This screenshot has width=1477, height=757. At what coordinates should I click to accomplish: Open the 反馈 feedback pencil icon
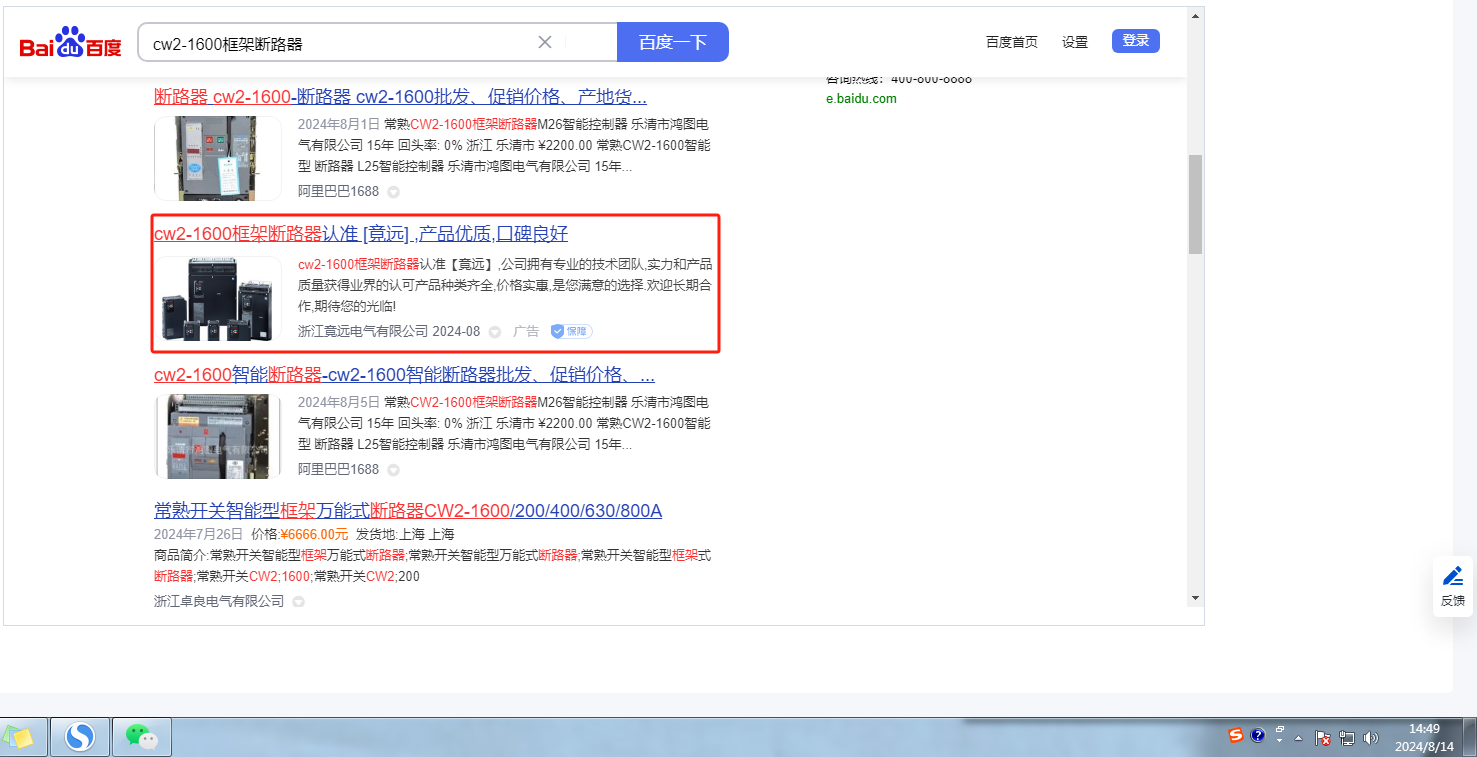tap(1453, 576)
